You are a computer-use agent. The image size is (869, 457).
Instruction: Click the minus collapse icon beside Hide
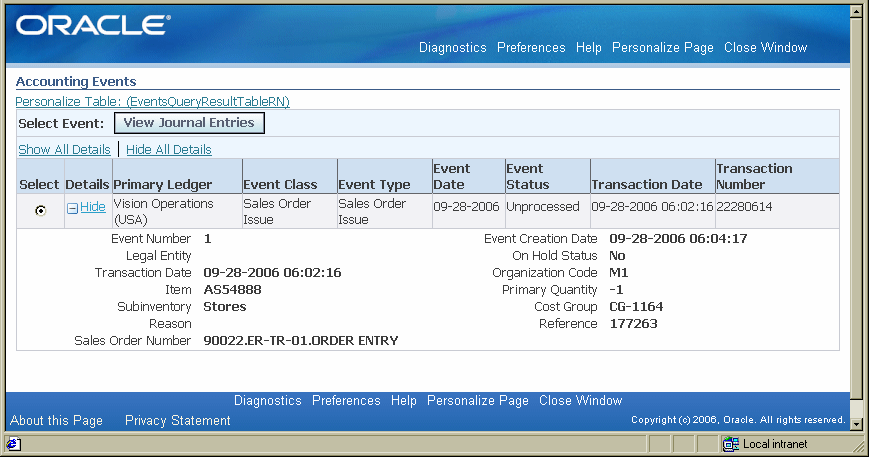(x=73, y=208)
